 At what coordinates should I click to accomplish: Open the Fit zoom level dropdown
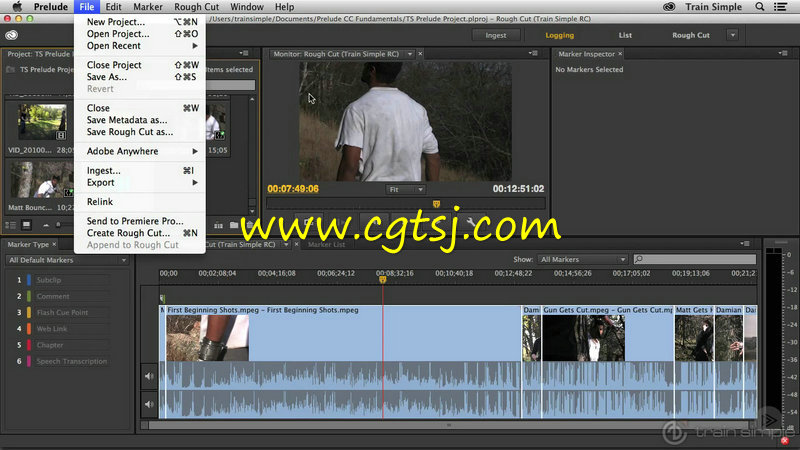click(x=405, y=189)
